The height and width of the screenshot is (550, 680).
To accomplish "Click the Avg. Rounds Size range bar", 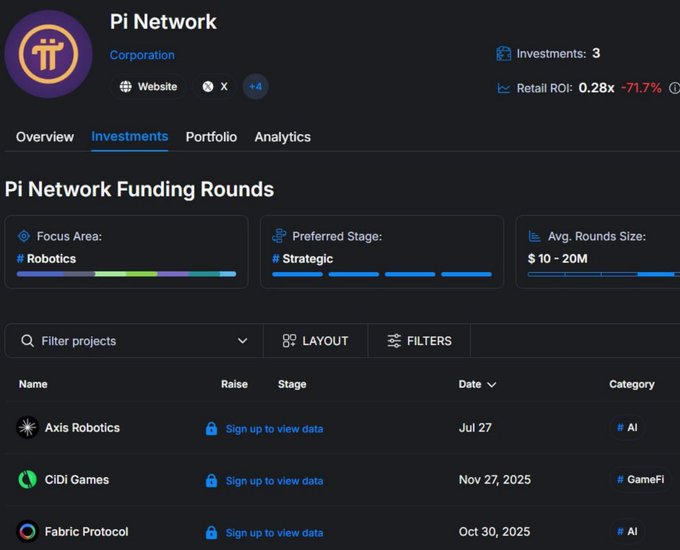I will (x=604, y=274).
